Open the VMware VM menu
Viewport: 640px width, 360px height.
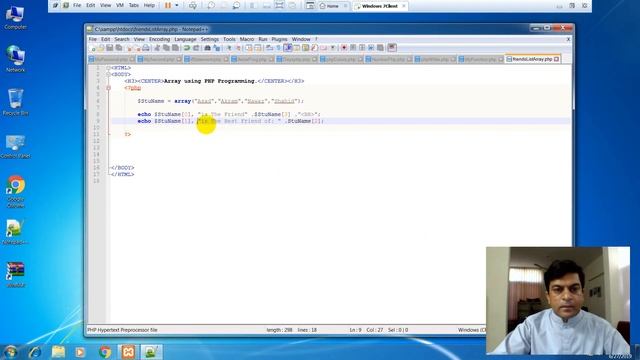tap(120, 6)
